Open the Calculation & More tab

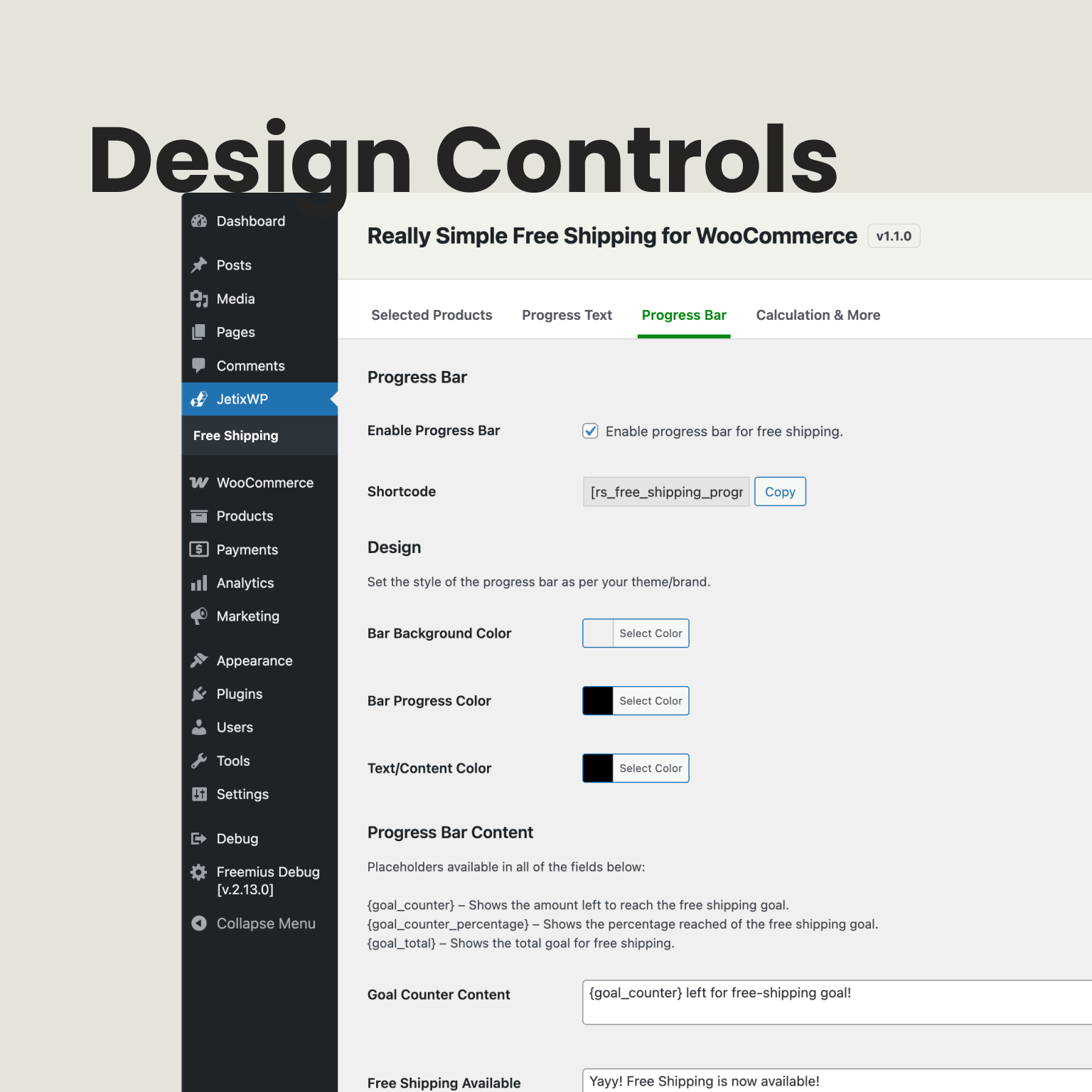(x=818, y=315)
